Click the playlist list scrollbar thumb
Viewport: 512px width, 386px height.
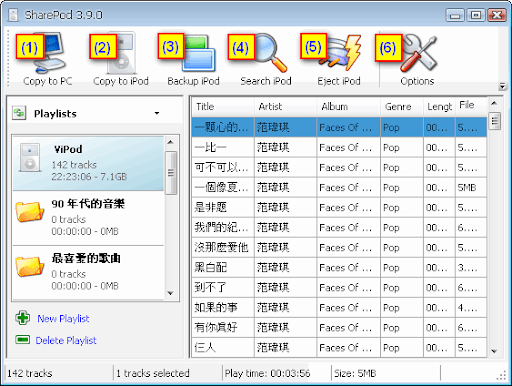[171, 173]
